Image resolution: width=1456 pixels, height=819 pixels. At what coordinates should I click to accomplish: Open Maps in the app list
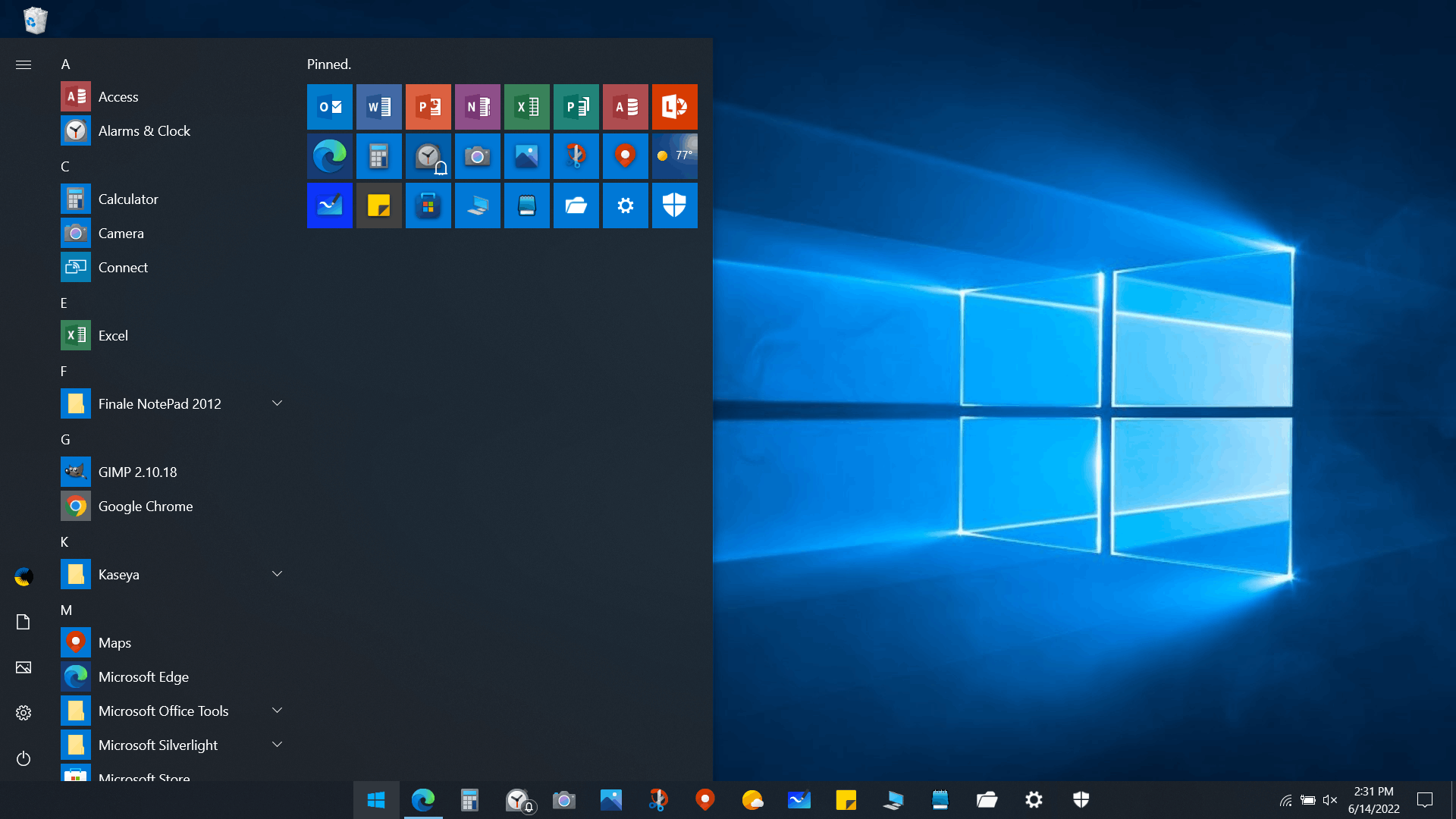174,643
